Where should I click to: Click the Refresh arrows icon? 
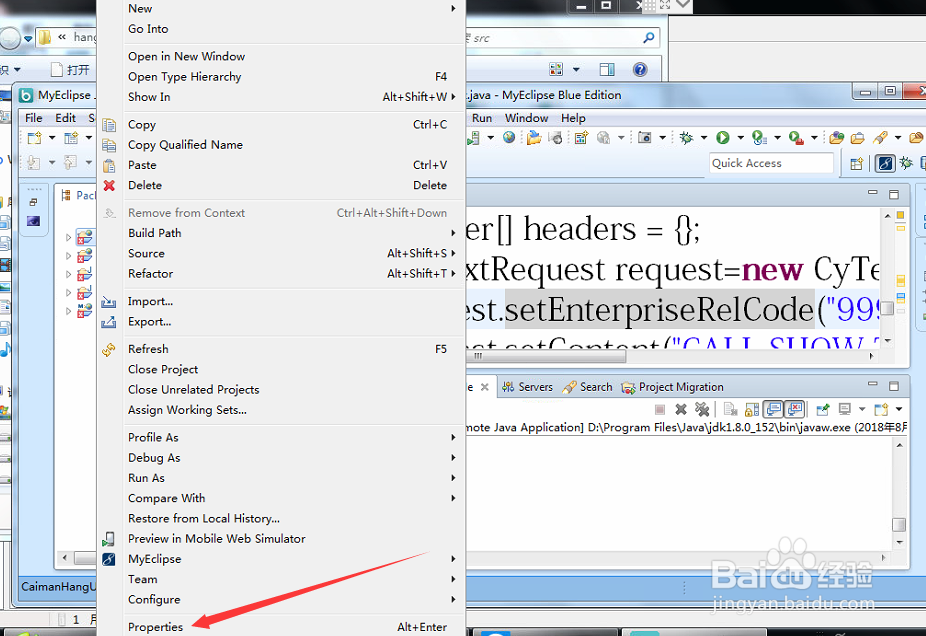click(x=109, y=350)
